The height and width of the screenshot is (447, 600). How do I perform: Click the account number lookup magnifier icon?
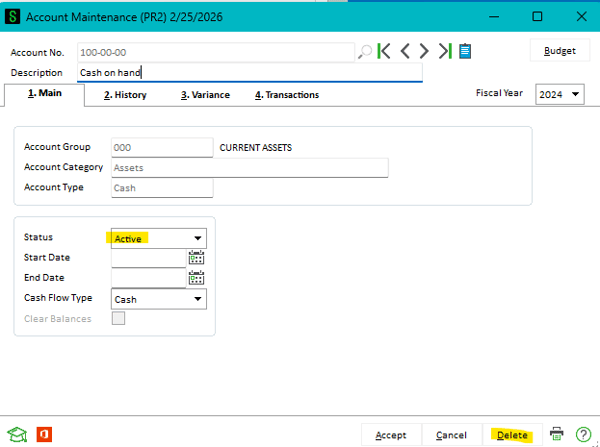(365, 51)
